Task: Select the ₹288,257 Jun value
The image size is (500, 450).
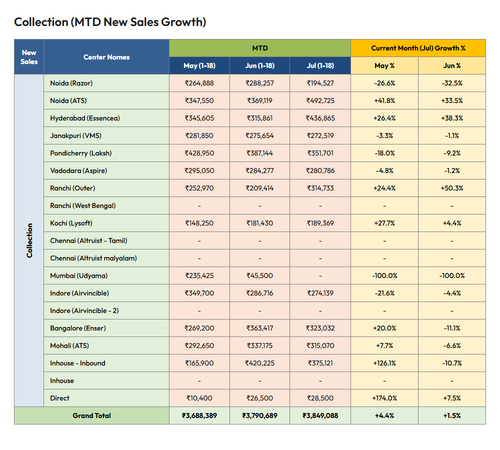Action: point(260,83)
